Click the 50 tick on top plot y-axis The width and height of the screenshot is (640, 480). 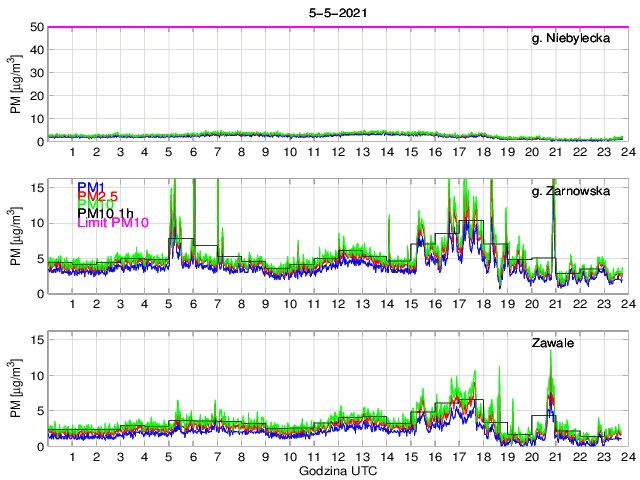pos(35,27)
